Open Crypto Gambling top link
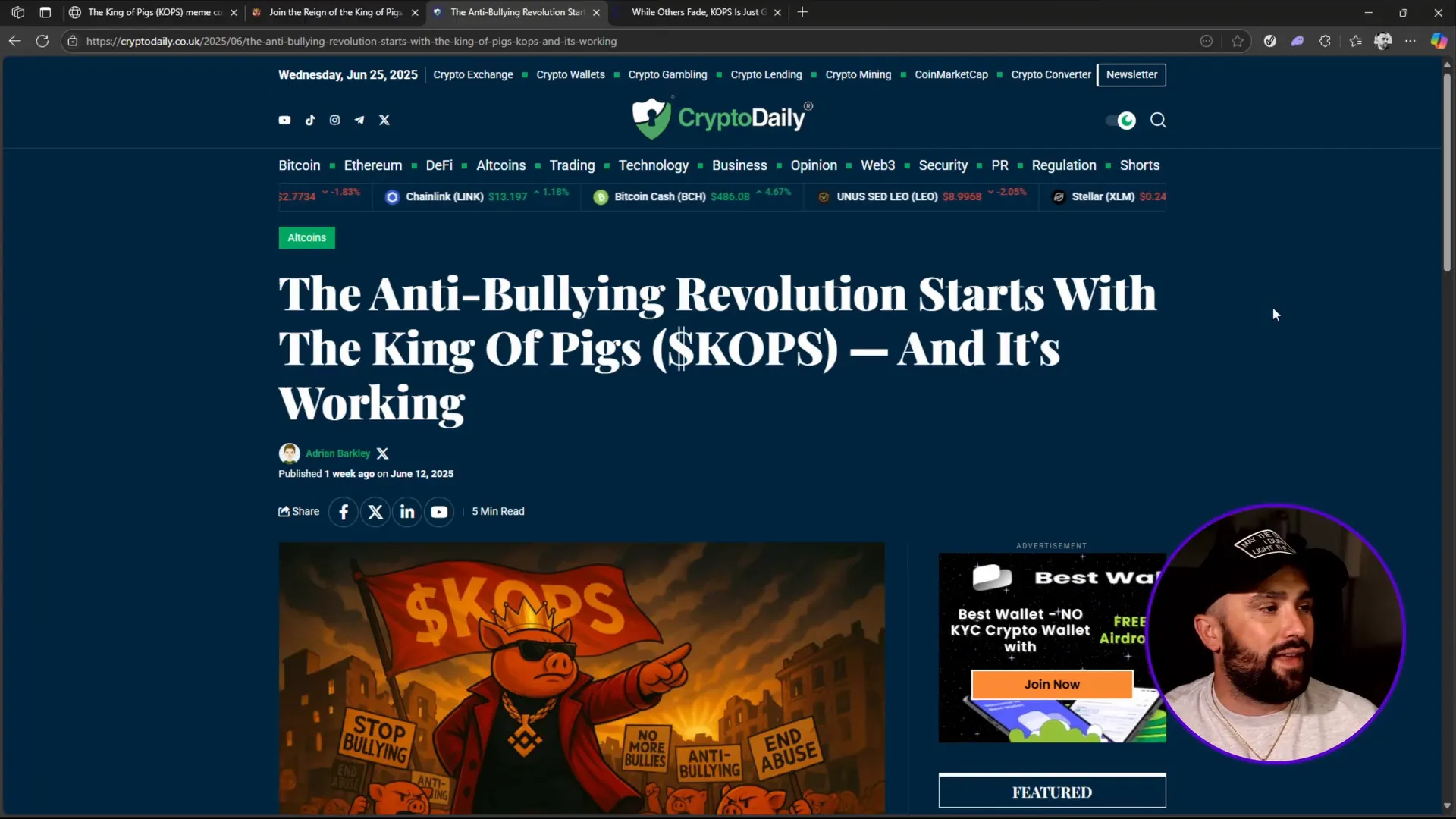1456x819 pixels. tap(668, 74)
